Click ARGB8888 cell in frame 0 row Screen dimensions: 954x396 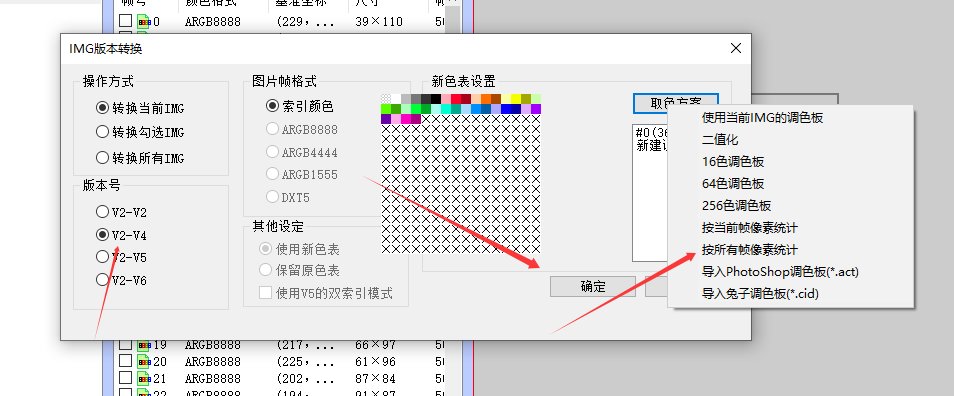tap(212, 22)
